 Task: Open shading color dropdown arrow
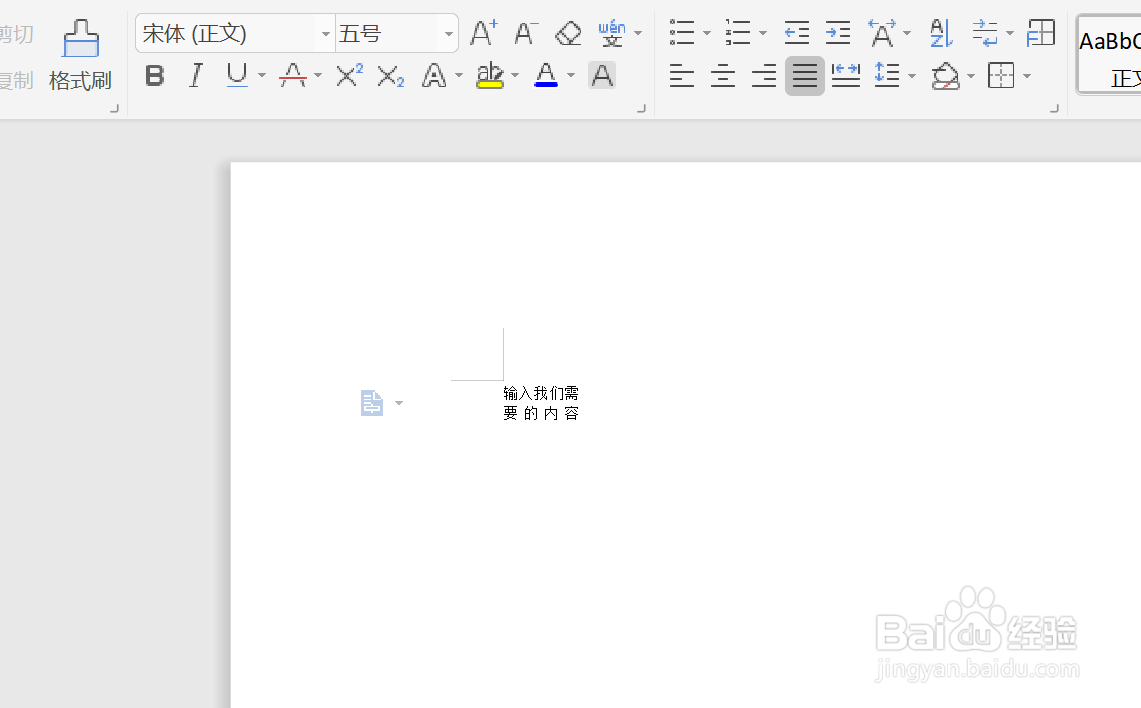click(971, 76)
